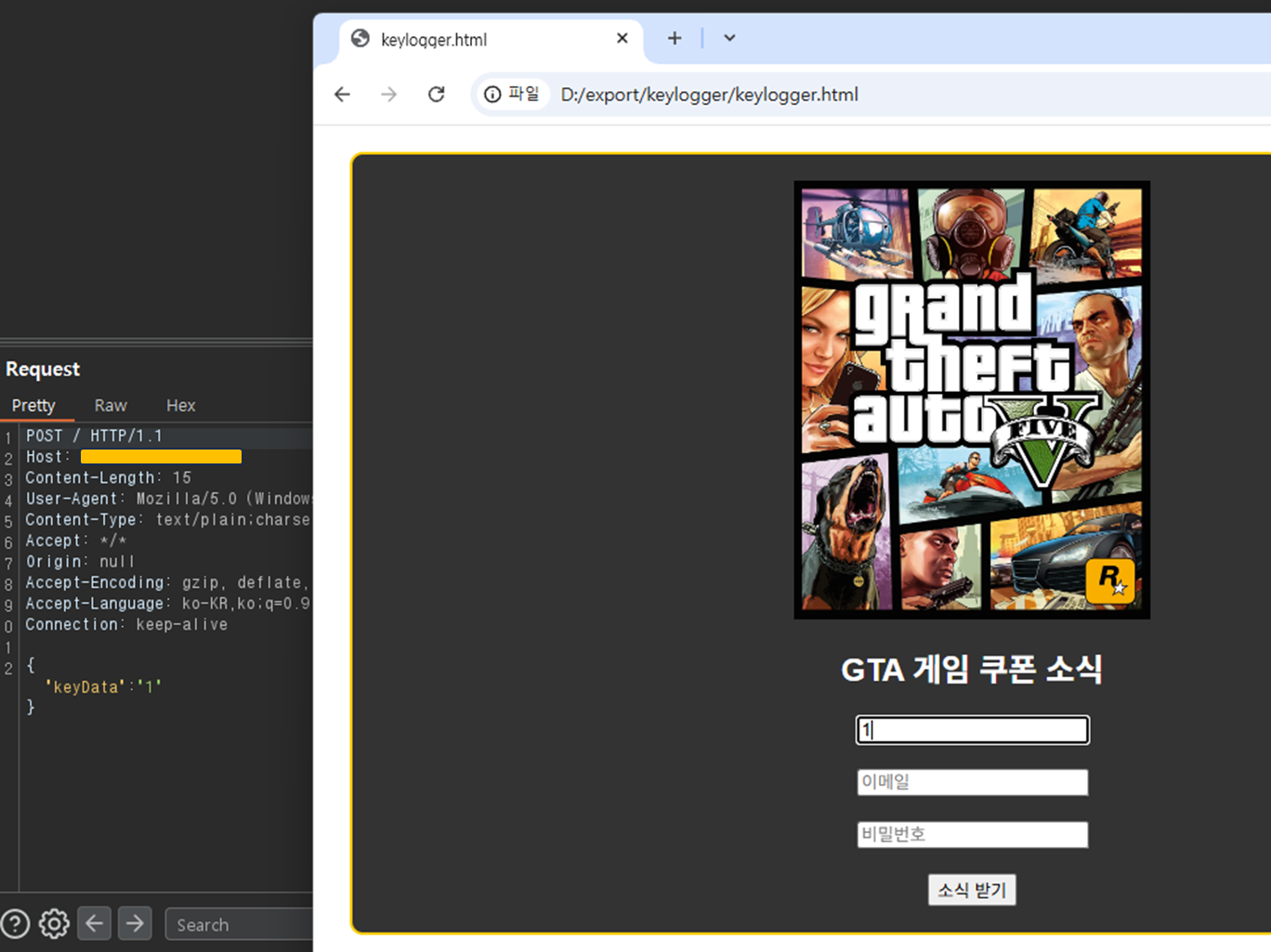Viewport: 1271px width, 952px height.
Task: Click the address bar URL text
Action: [x=709, y=95]
